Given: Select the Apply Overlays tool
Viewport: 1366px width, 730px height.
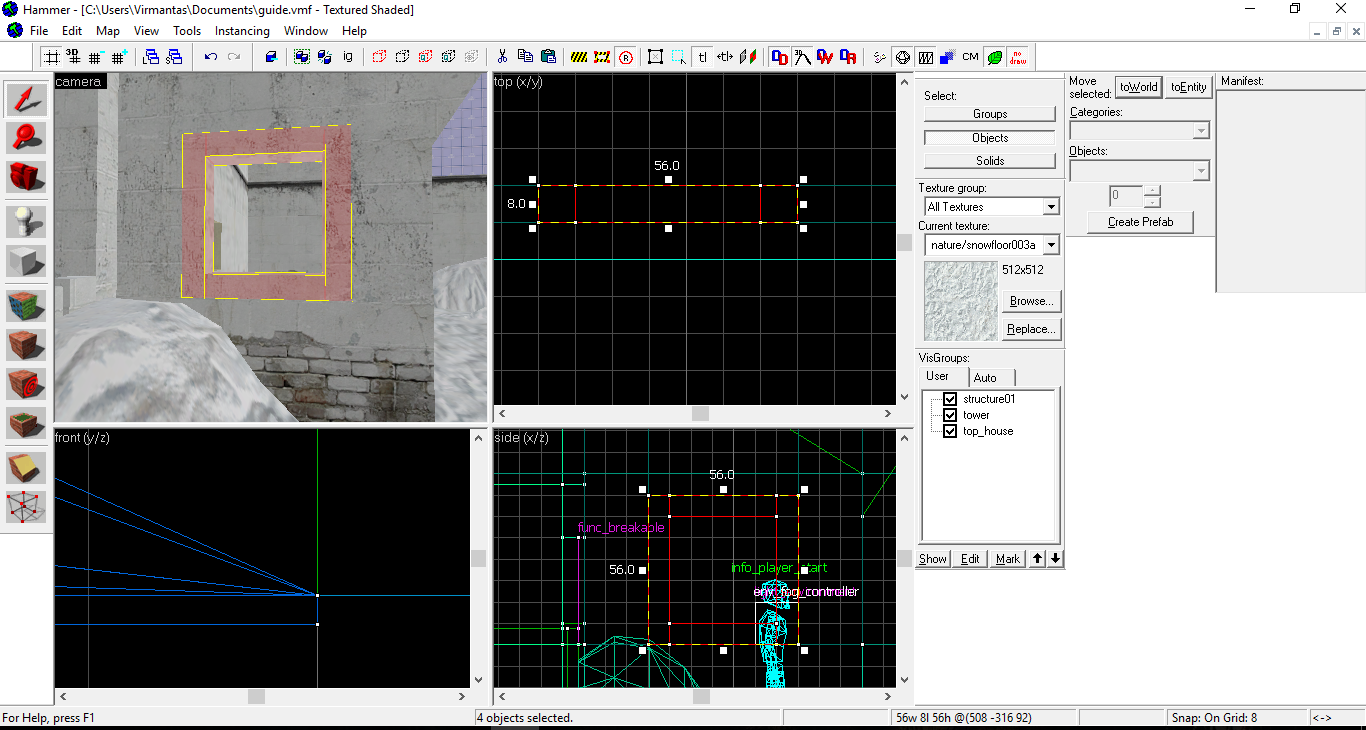Looking at the screenshot, I should pyautogui.click(x=27, y=423).
